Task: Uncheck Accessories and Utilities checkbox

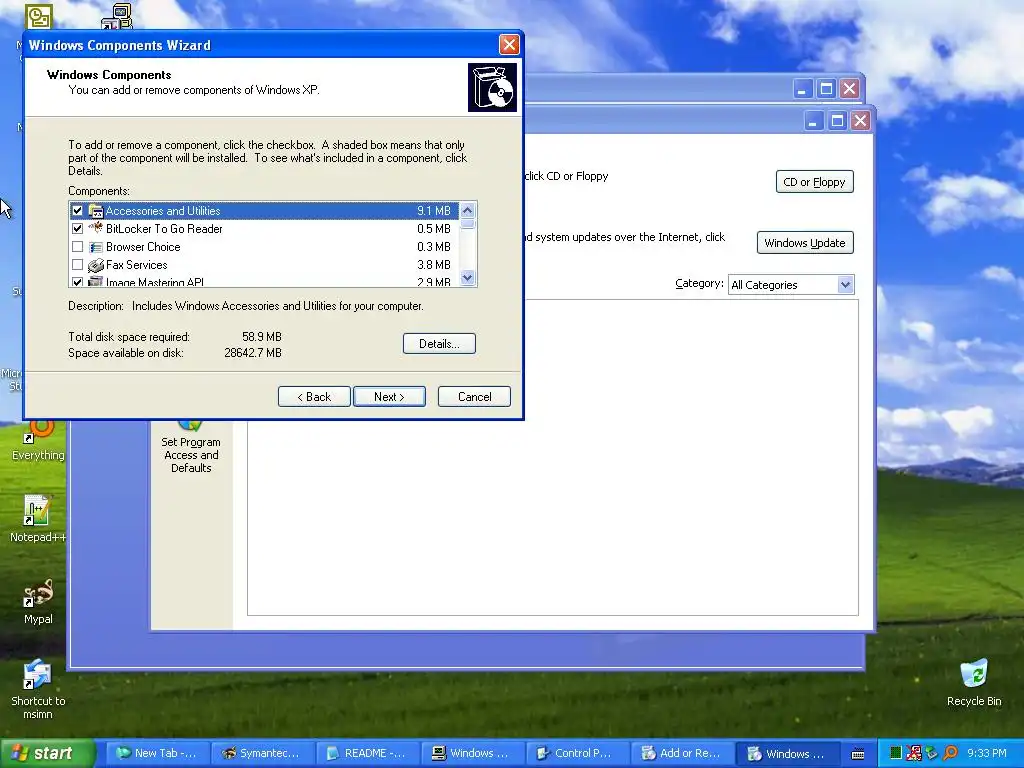Action: click(78, 211)
